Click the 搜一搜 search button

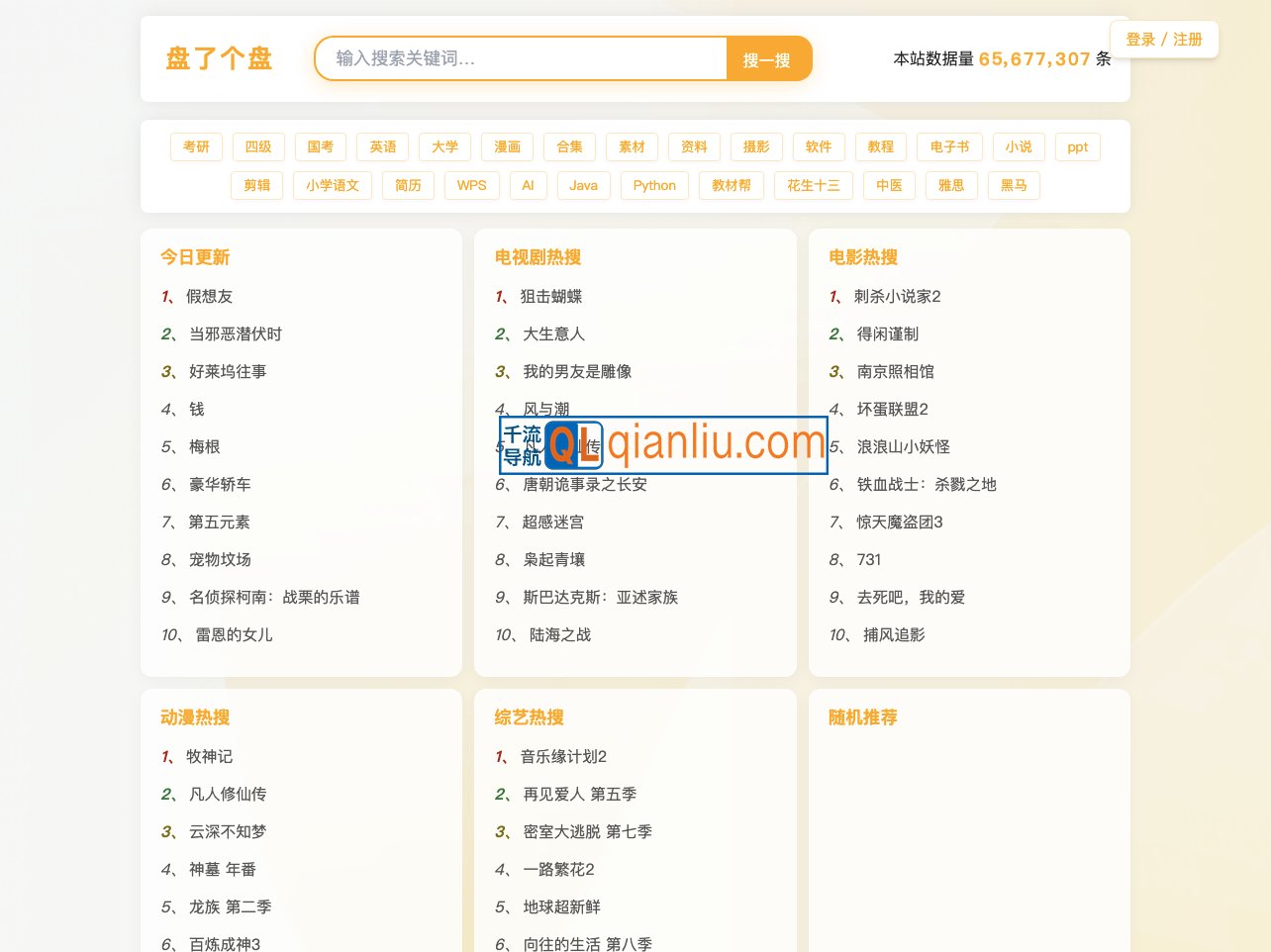click(767, 59)
